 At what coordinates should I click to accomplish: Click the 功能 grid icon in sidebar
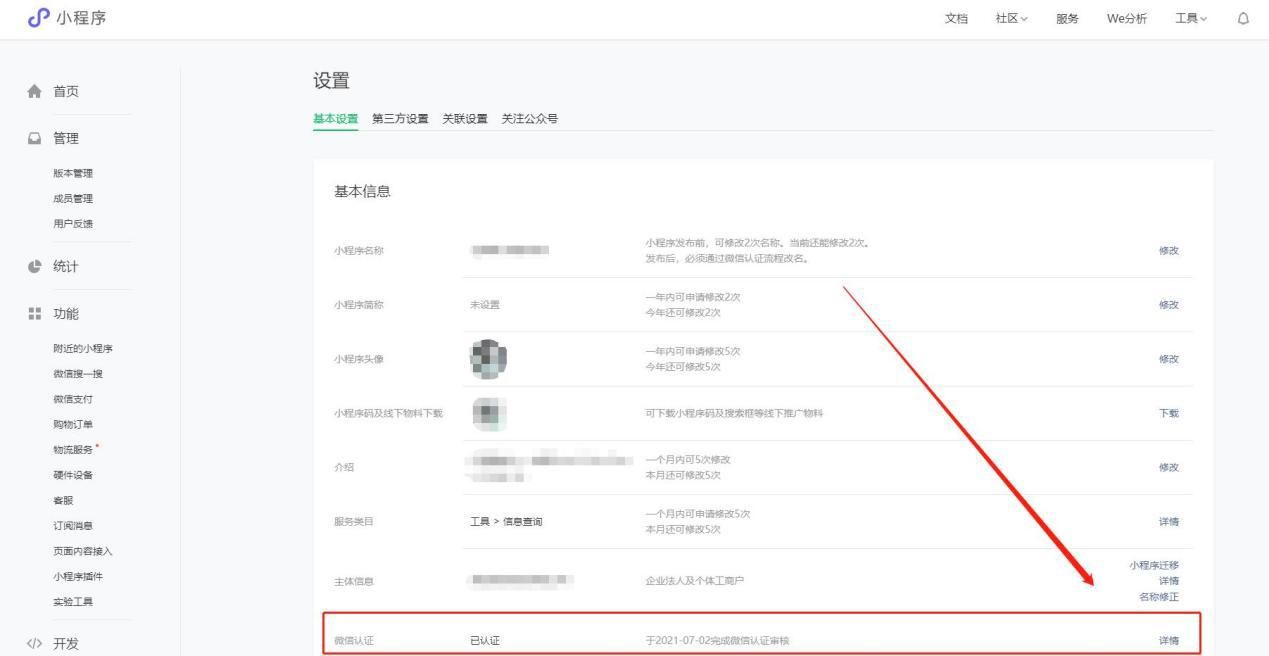35,313
